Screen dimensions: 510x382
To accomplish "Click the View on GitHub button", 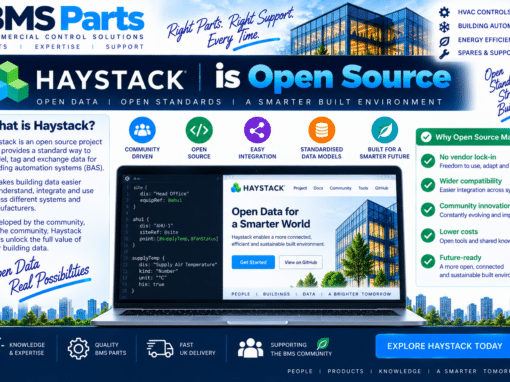I will [301, 262].
